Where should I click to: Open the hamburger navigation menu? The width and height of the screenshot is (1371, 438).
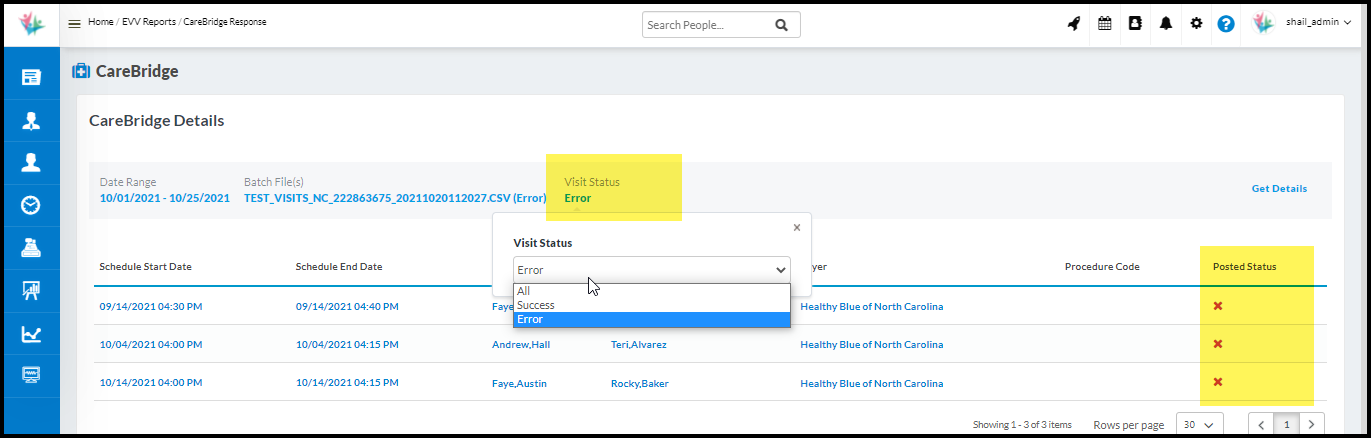tap(74, 23)
